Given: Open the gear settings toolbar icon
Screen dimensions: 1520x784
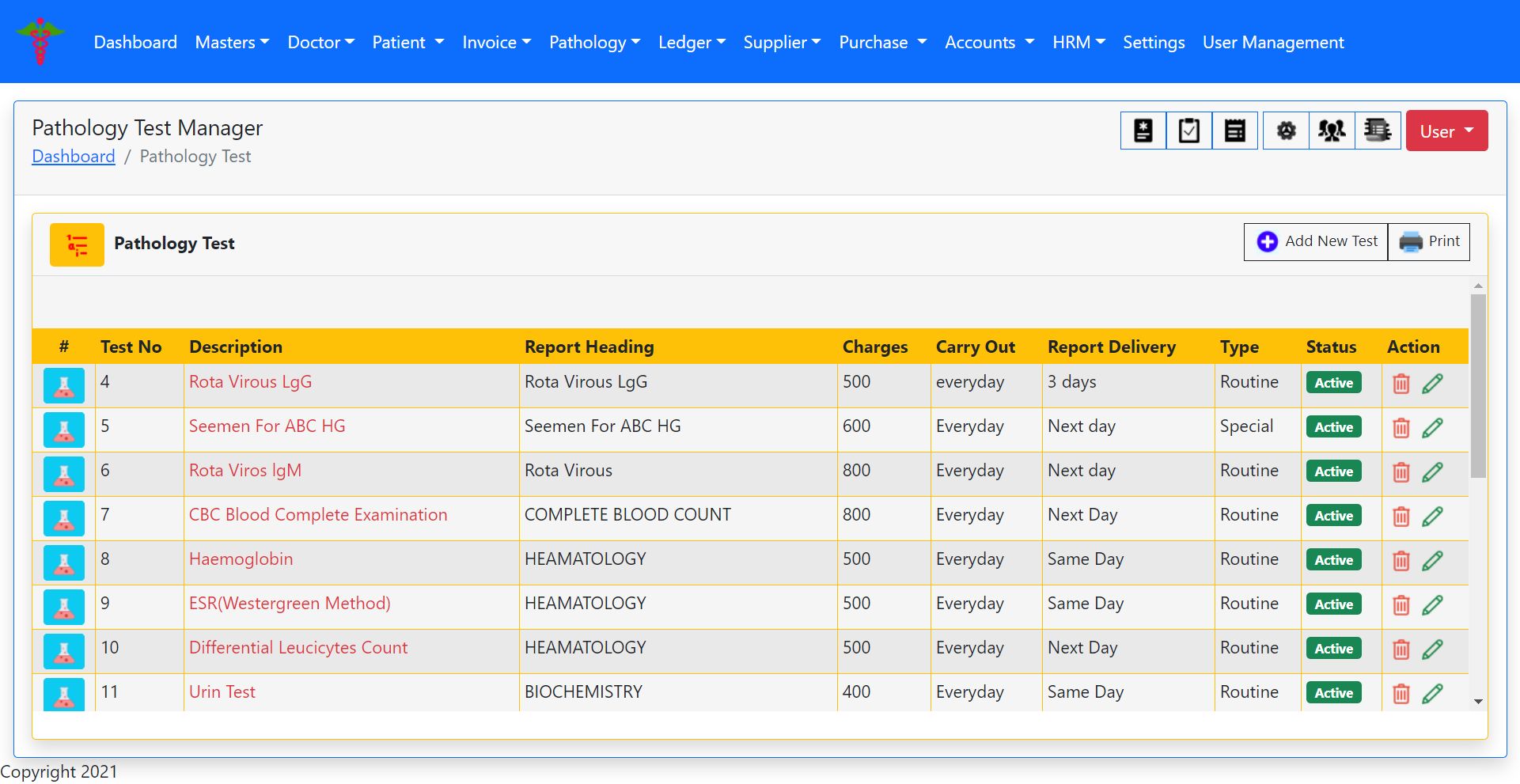Looking at the screenshot, I should [1286, 131].
